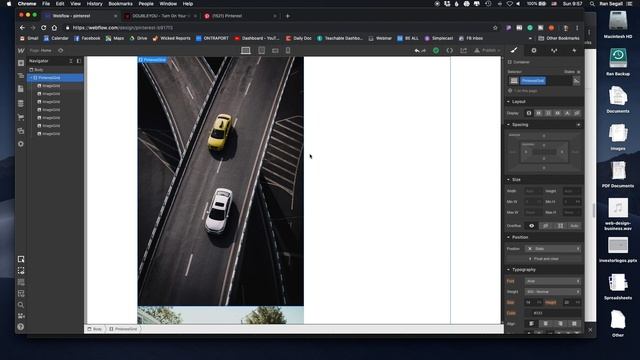Open History in the macOS menu bar
This screenshot has height=360, width=640.
95,4
